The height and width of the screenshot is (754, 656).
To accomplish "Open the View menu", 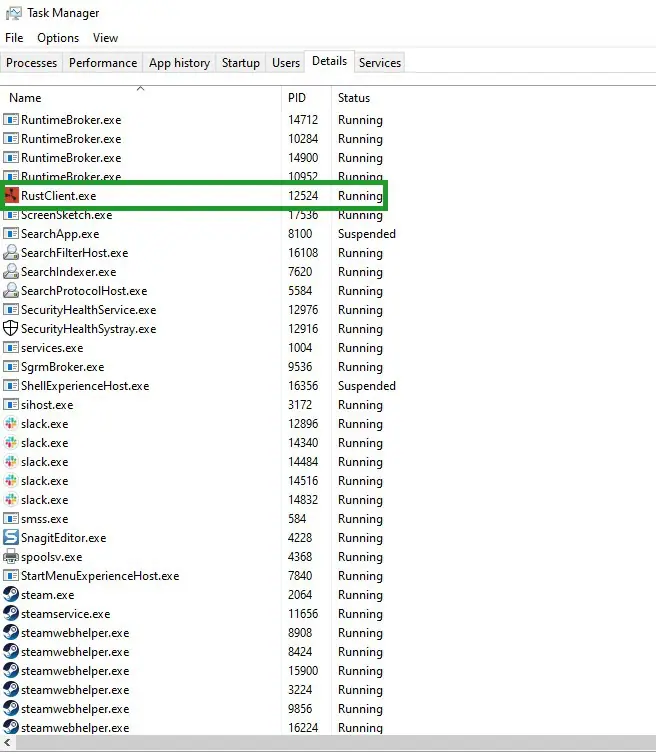I will pos(105,38).
